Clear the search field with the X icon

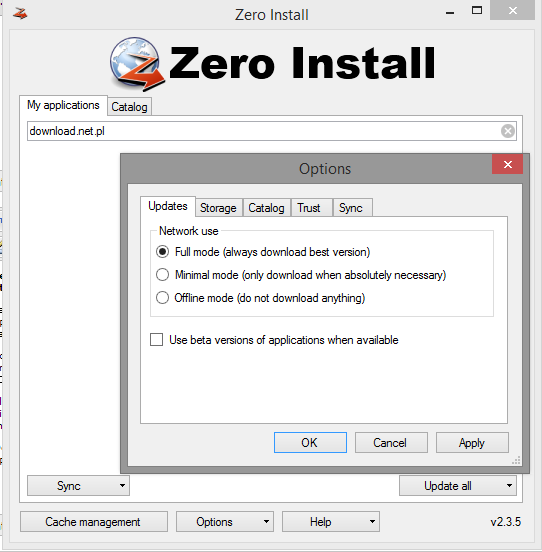point(508,131)
